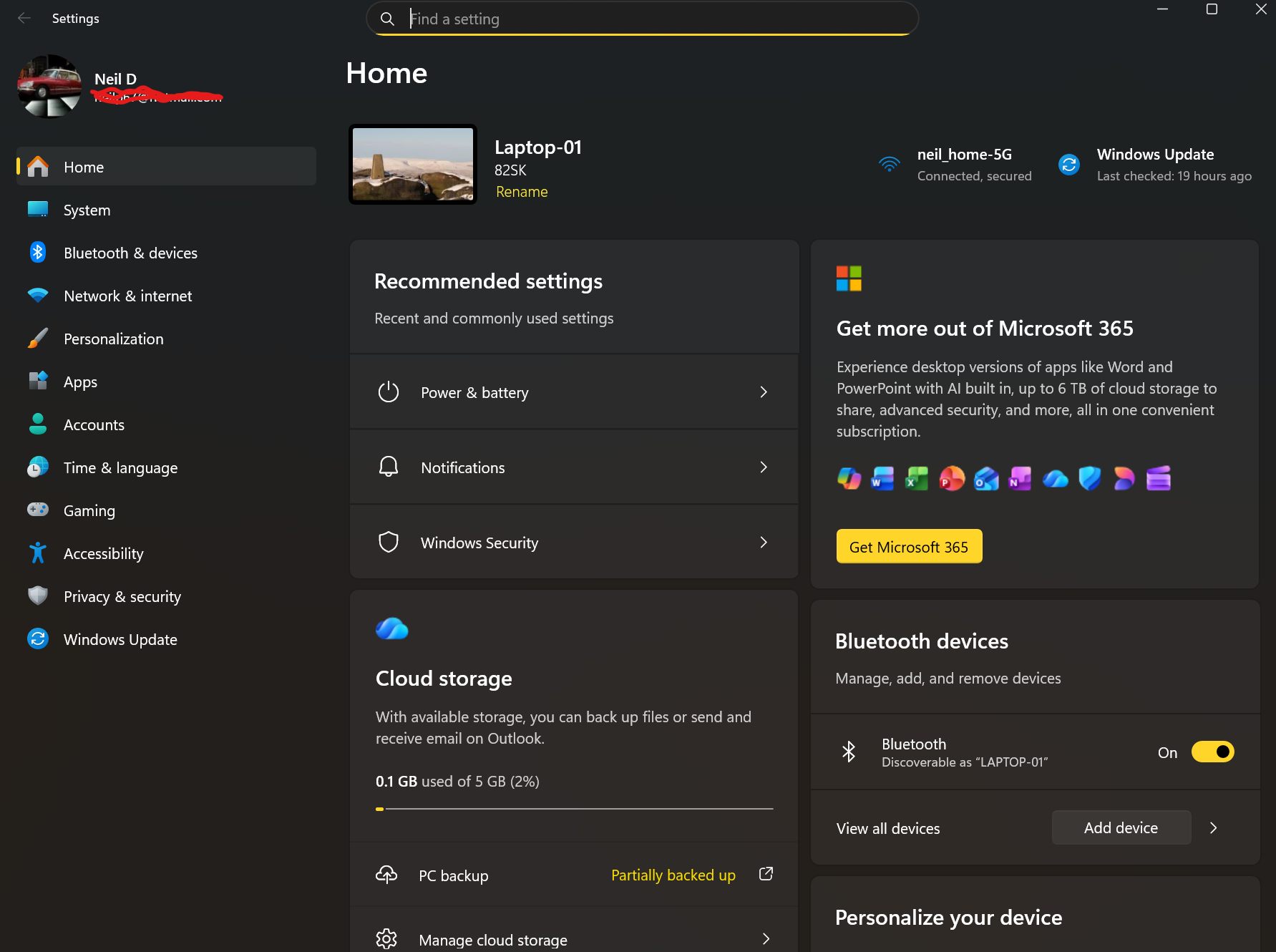The width and height of the screenshot is (1276, 952).
Task: Click the Word icon in Microsoft 365 card
Action: pos(882,478)
